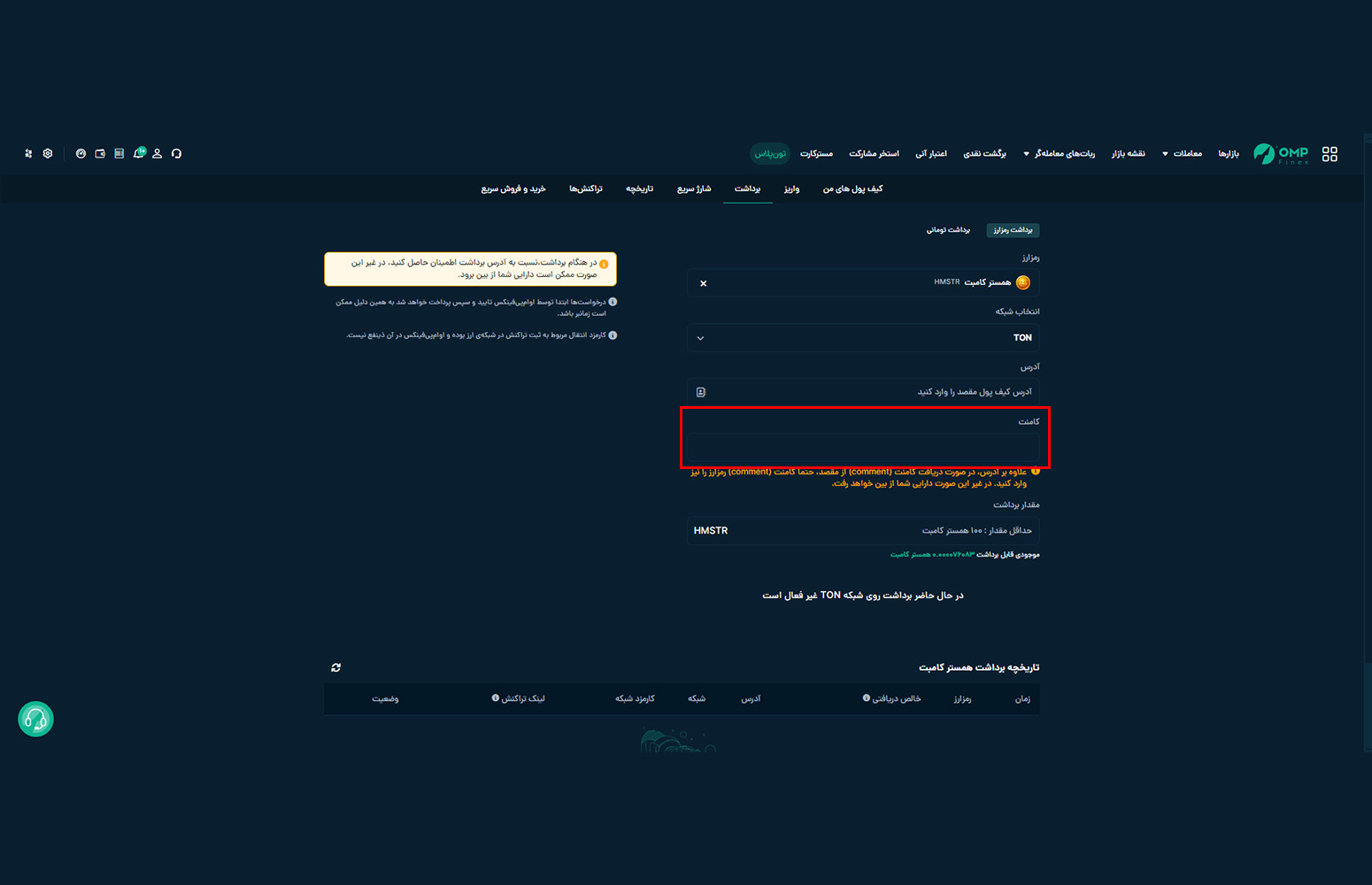
Task: Open the dashboard gauge icon
Action: (81, 154)
